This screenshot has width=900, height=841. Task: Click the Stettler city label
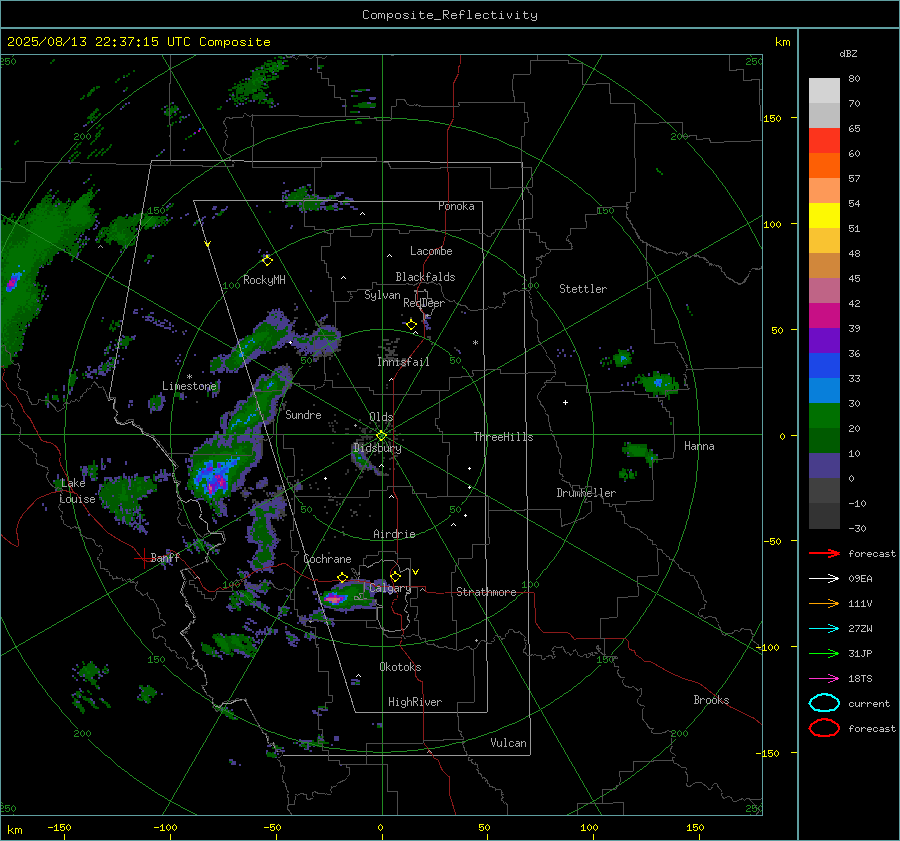point(583,289)
